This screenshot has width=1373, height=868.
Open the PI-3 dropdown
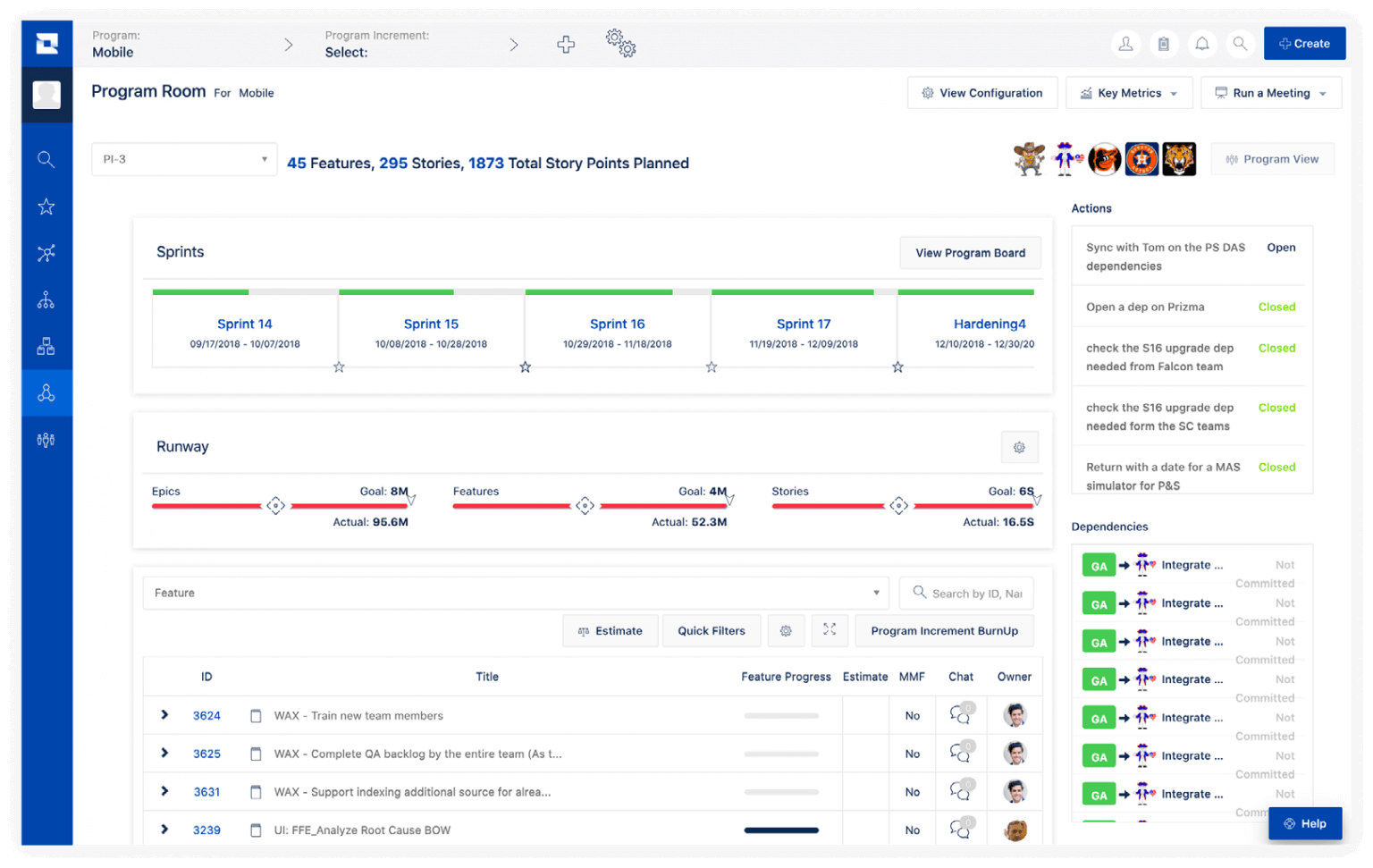(x=184, y=158)
